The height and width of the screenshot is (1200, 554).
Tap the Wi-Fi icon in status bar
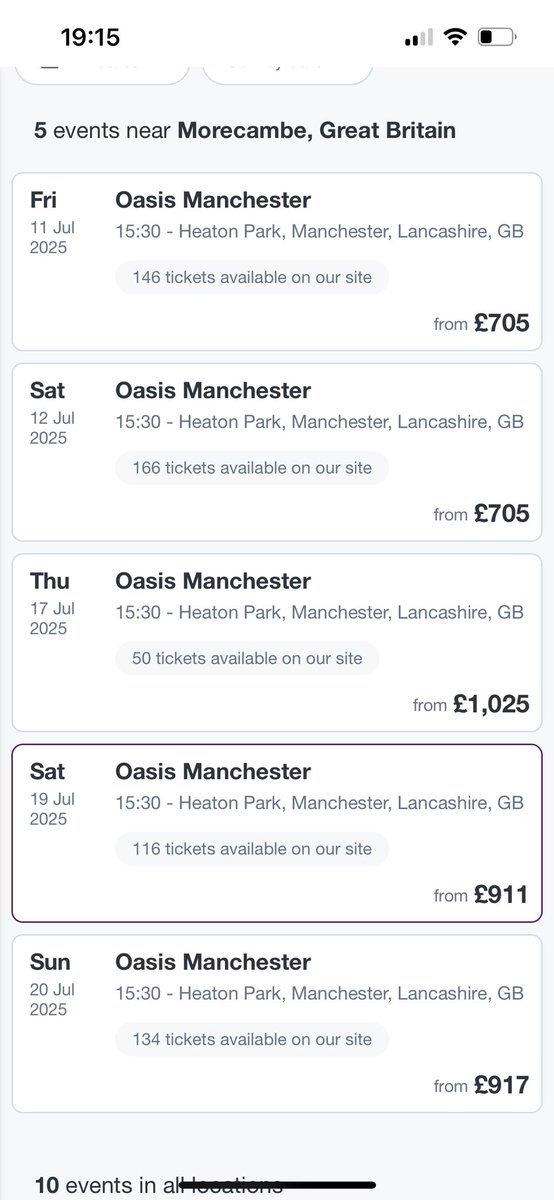[x=456, y=38]
